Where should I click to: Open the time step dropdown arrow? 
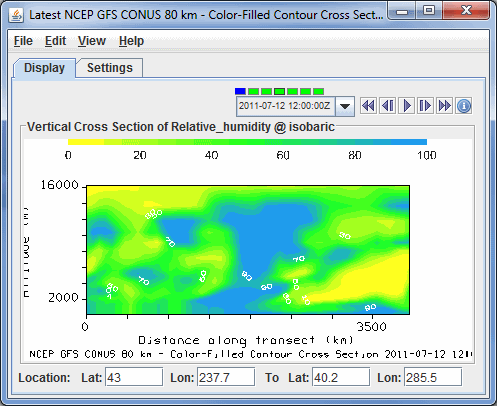coord(345,106)
